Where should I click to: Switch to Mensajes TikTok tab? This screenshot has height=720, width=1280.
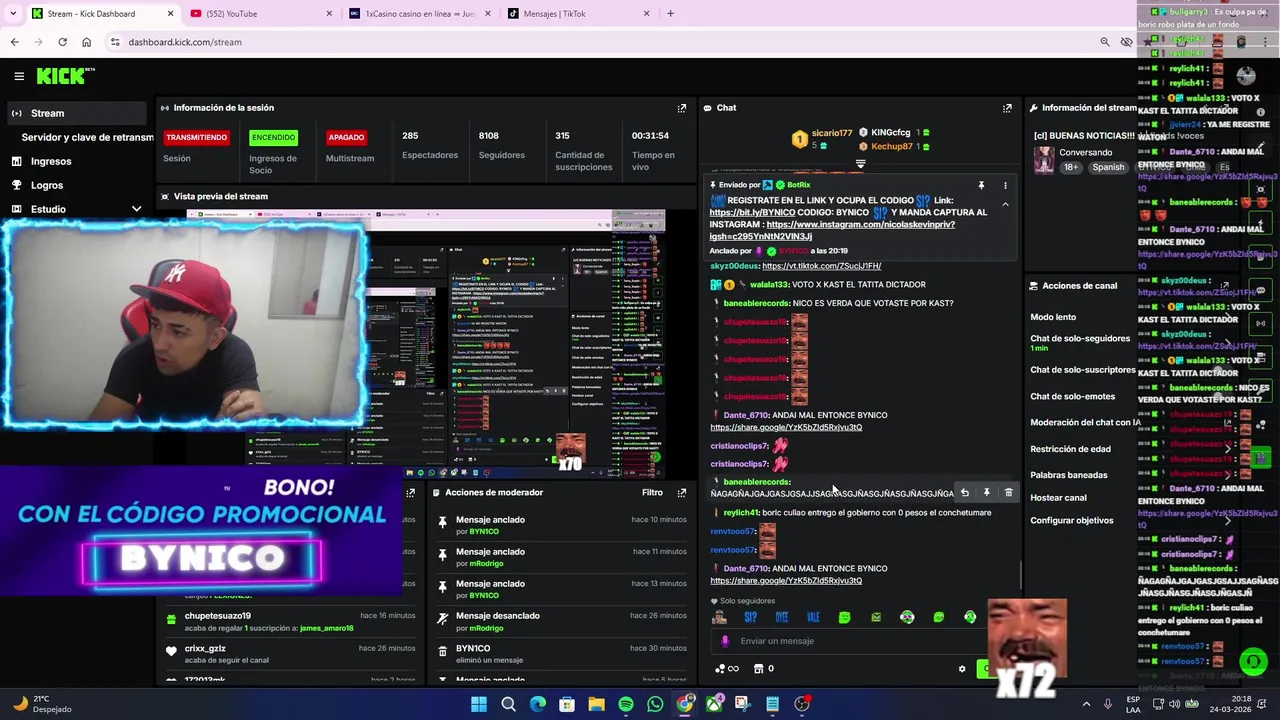pos(576,14)
